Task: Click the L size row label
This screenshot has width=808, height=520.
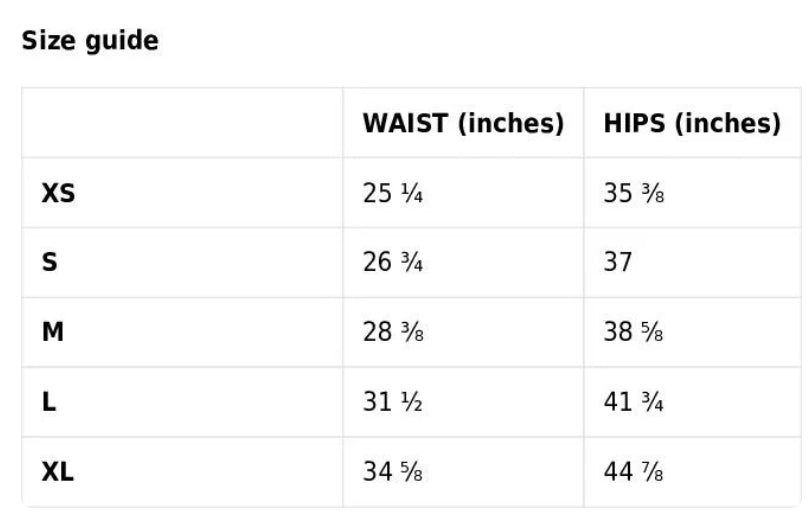Action: pos(49,401)
